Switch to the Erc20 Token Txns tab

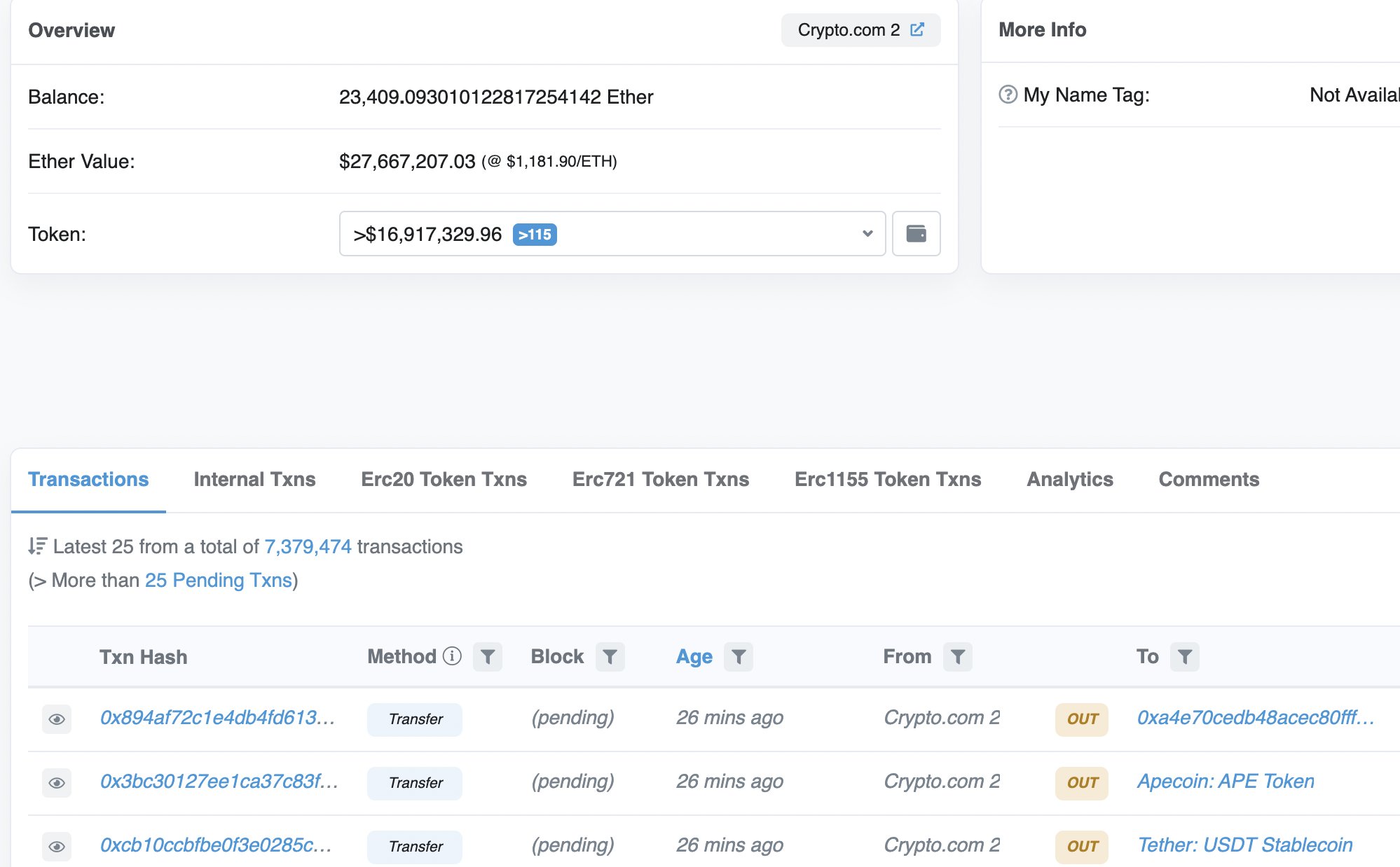[444, 479]
